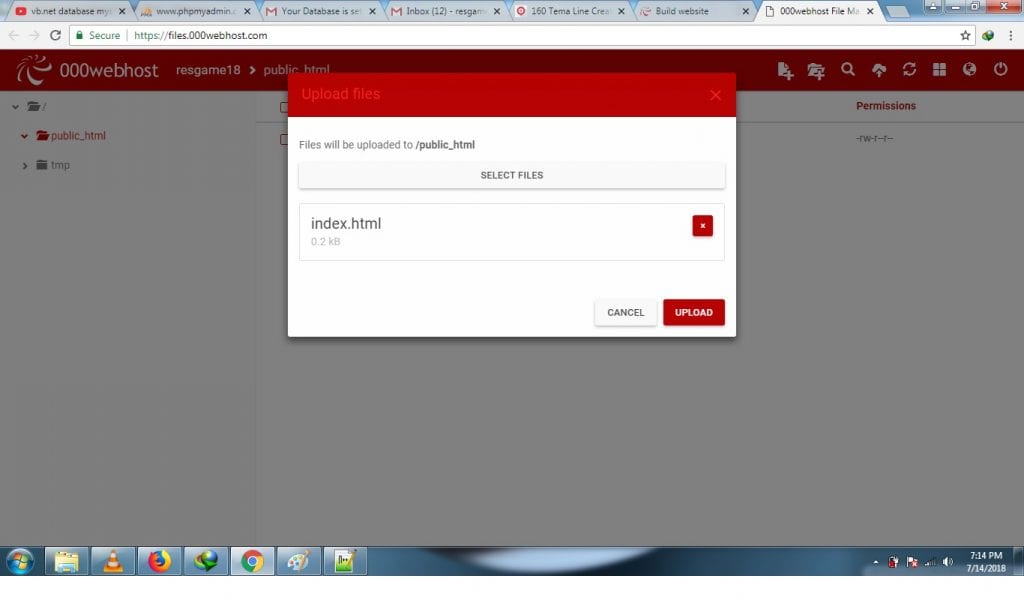Screen dimensions: 1024x600
Task: Collapse the public_html folder chevron
Action: [24, 136]
